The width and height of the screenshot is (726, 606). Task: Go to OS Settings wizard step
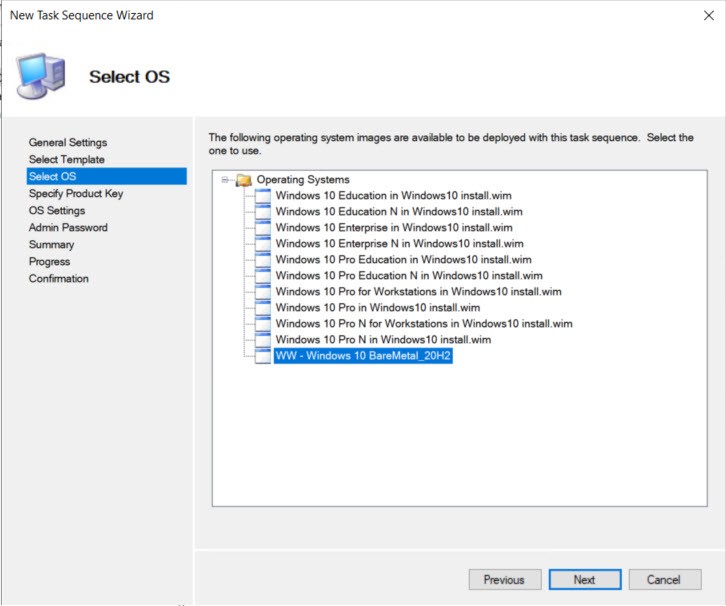(x=57, y=211)
